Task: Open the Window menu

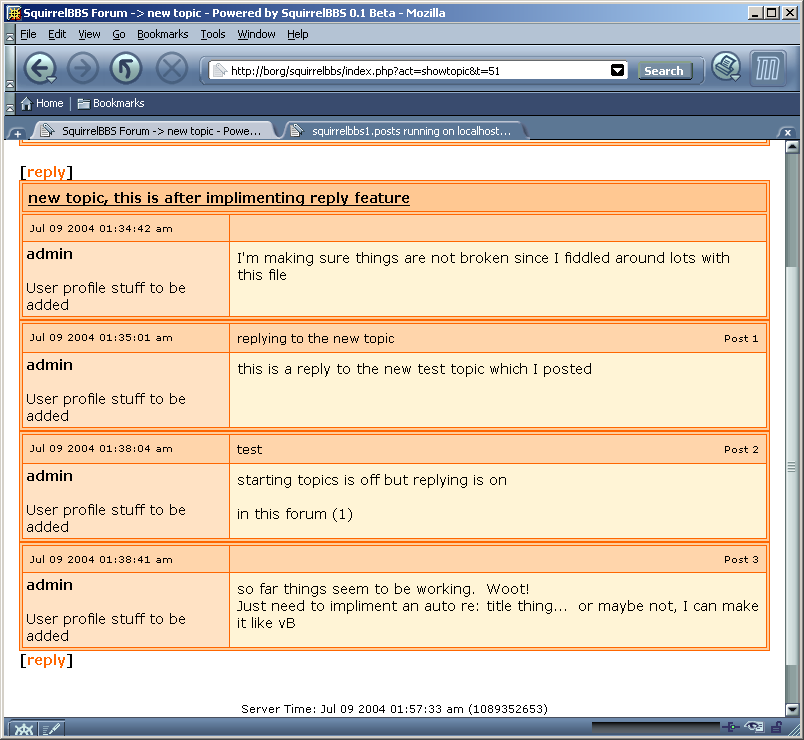Action: [x=256, y=34]
